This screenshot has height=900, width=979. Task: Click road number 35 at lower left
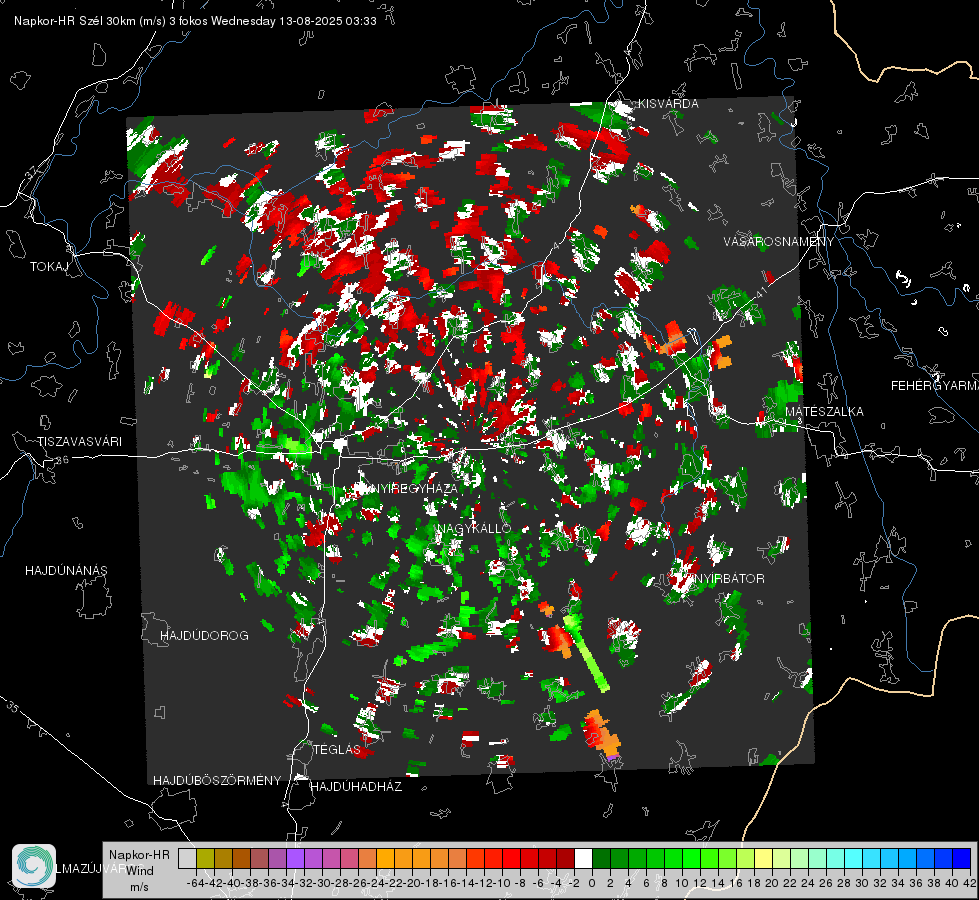click(12, 706)
